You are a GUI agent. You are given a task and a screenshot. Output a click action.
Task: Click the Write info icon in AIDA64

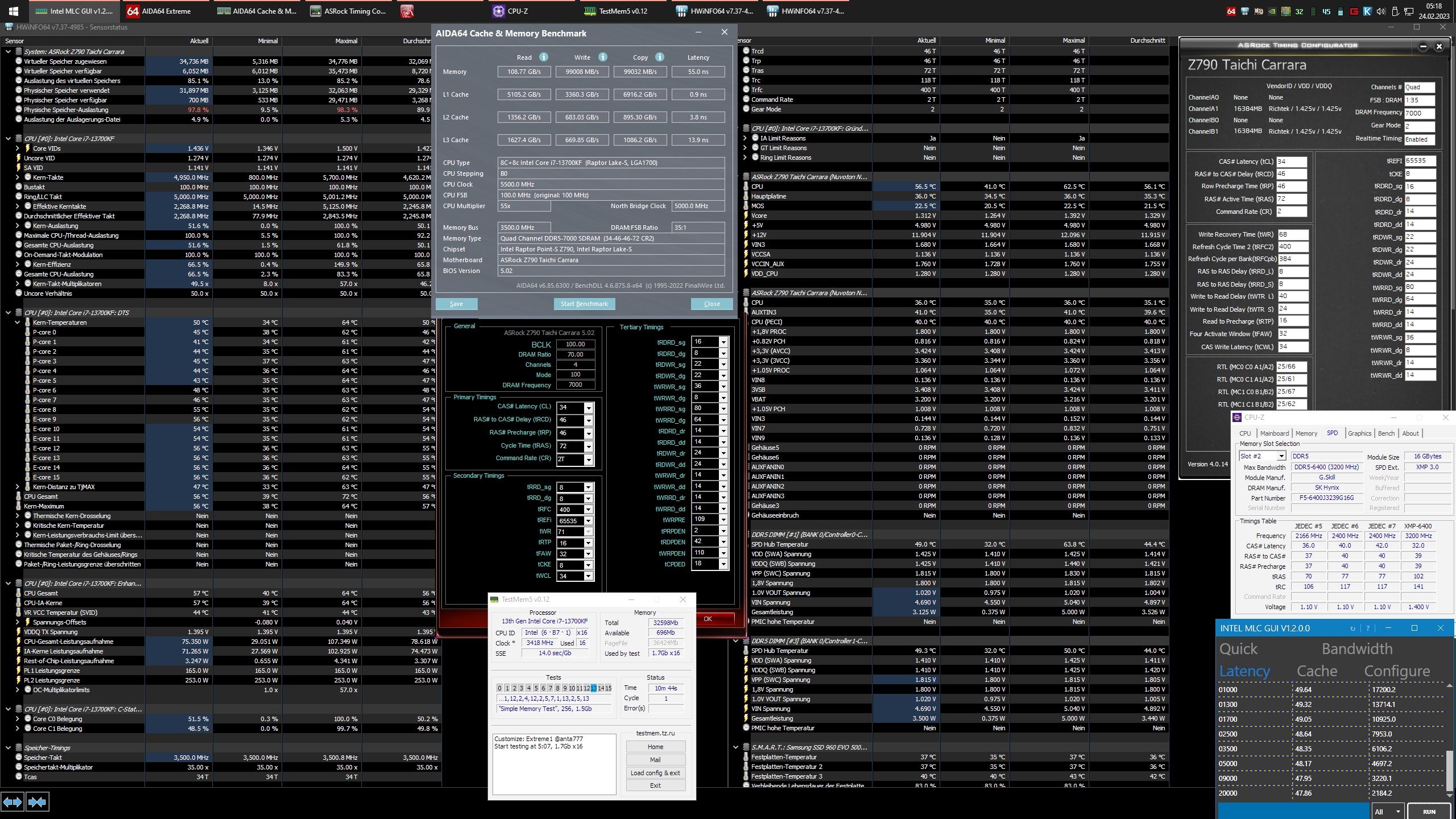coord(603,57)
